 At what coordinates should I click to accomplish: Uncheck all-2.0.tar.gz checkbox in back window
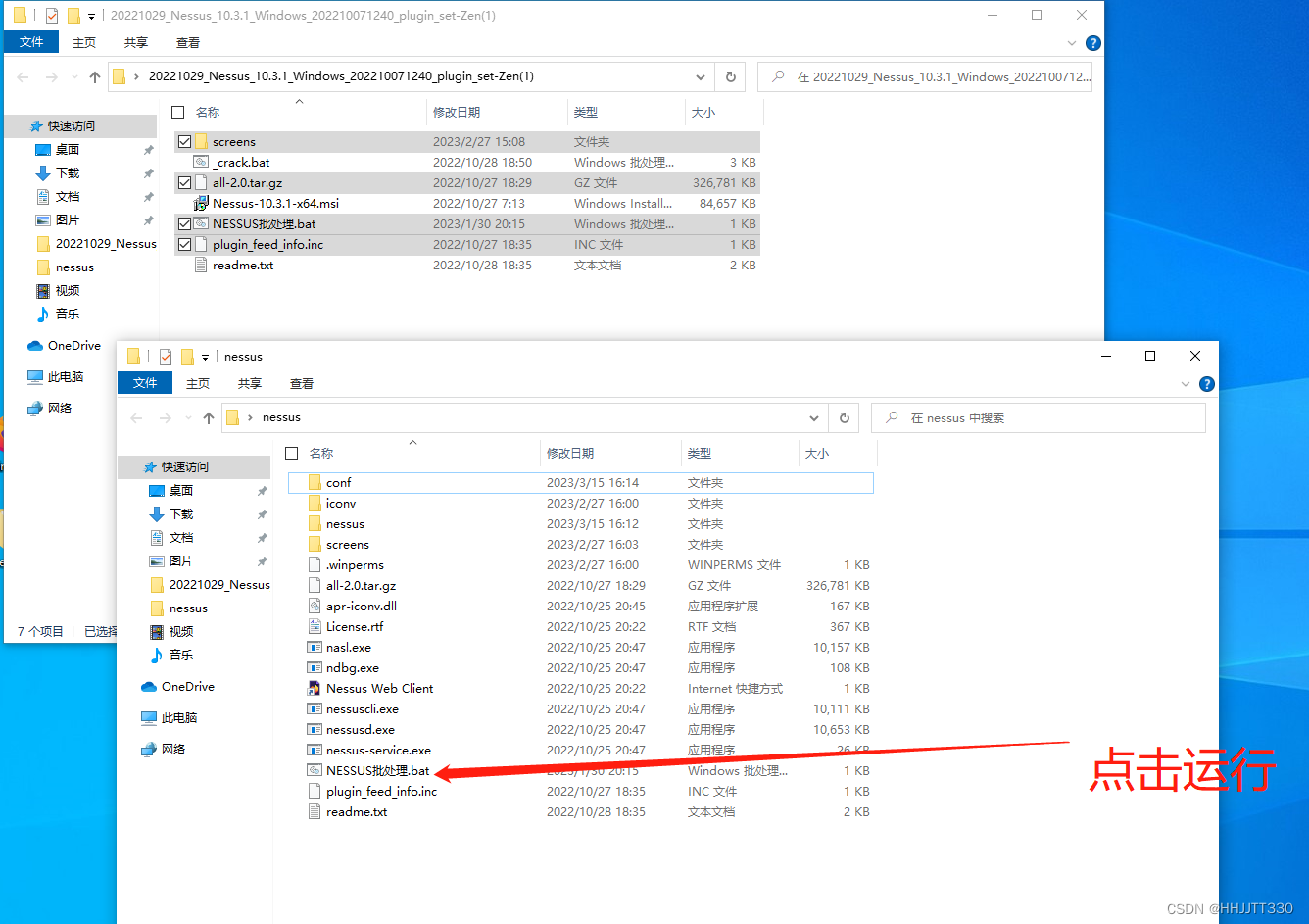(x=184, y=183)
